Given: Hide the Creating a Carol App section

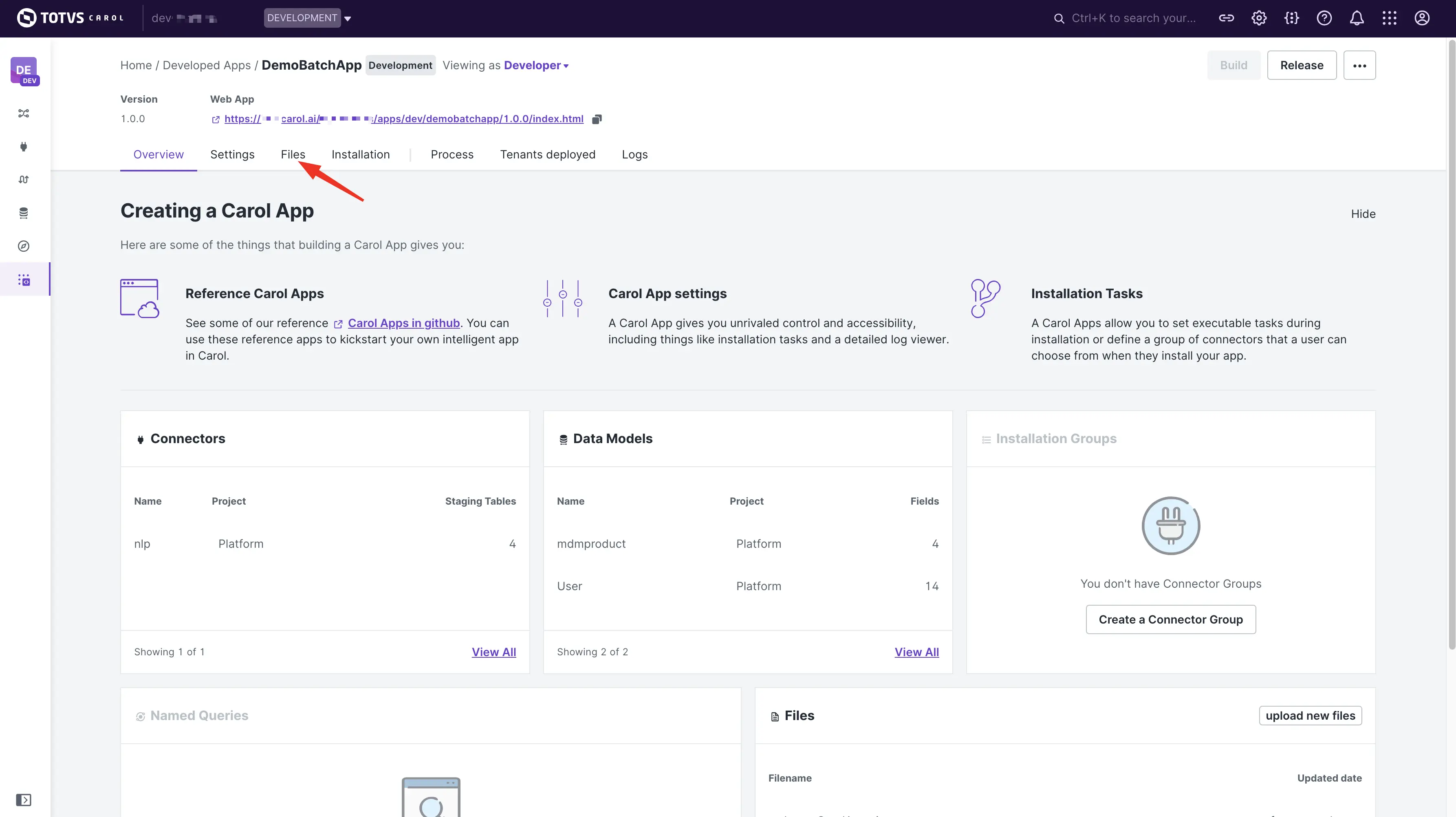Looking at the screenshot, I should click(x=1363, y=213).
